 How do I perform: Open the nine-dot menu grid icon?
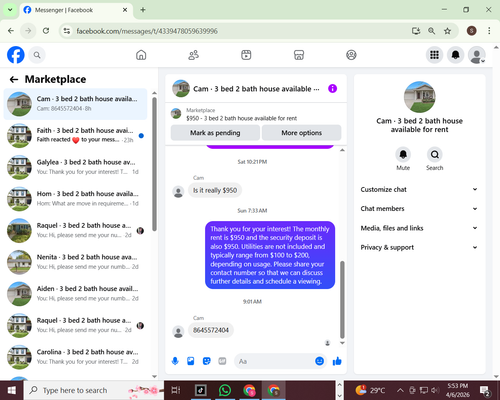(x=434, y=55)
